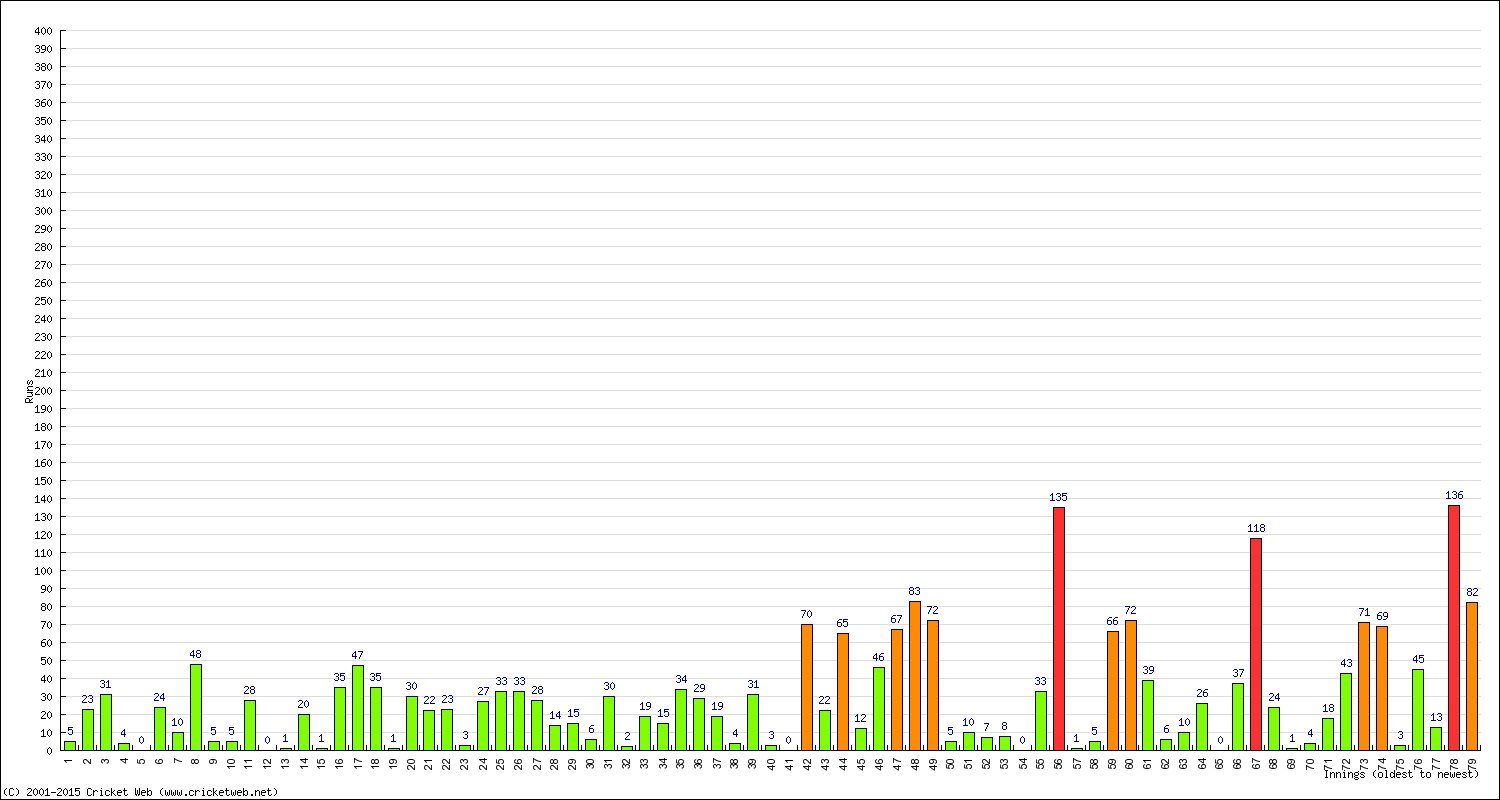Click the value label "12"
The height and width of the screenshot is (800, 1500).
point(861,718)
